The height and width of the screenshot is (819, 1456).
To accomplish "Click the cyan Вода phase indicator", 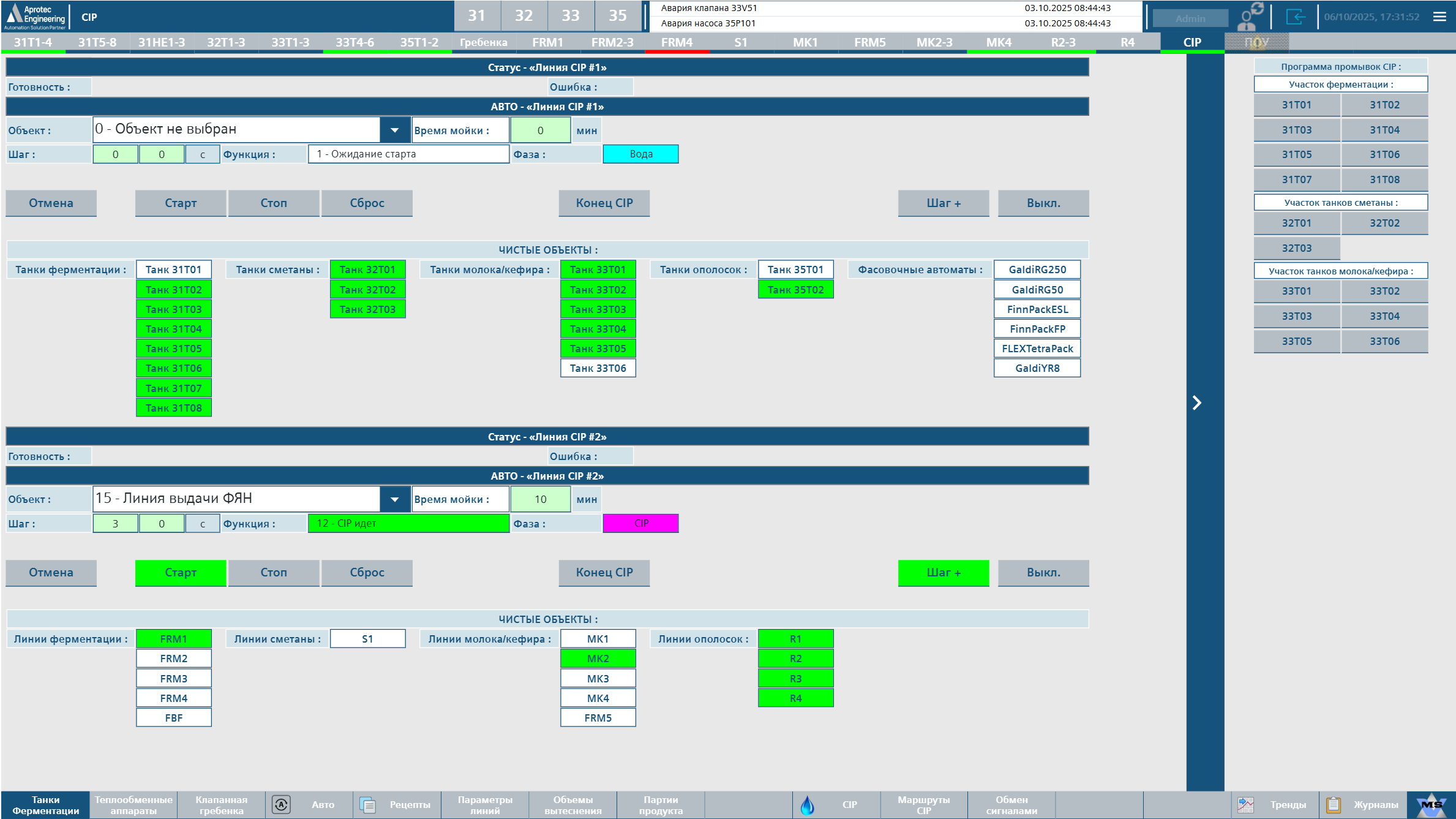I will [x=640, y=154].
